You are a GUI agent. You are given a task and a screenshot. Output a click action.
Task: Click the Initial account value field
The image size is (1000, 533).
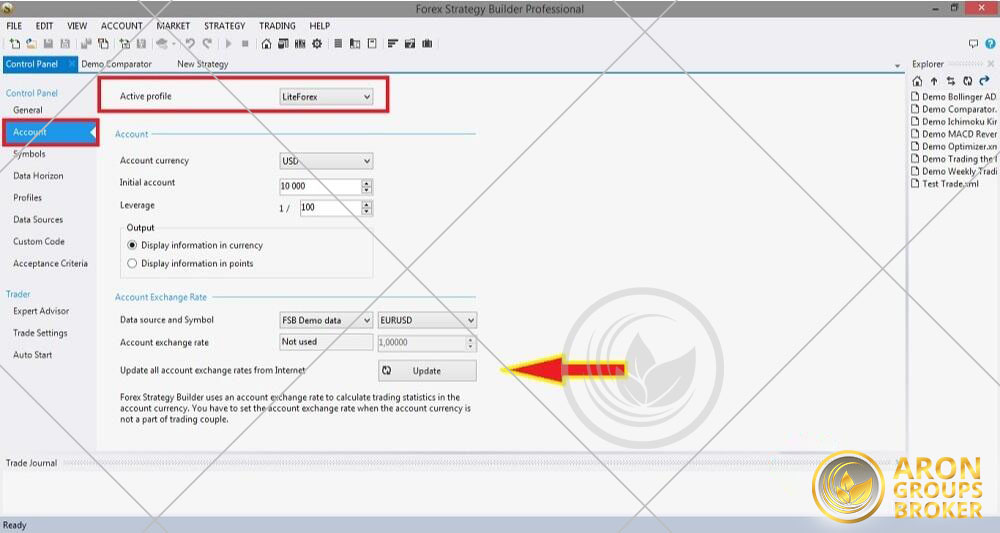point(320,186)
